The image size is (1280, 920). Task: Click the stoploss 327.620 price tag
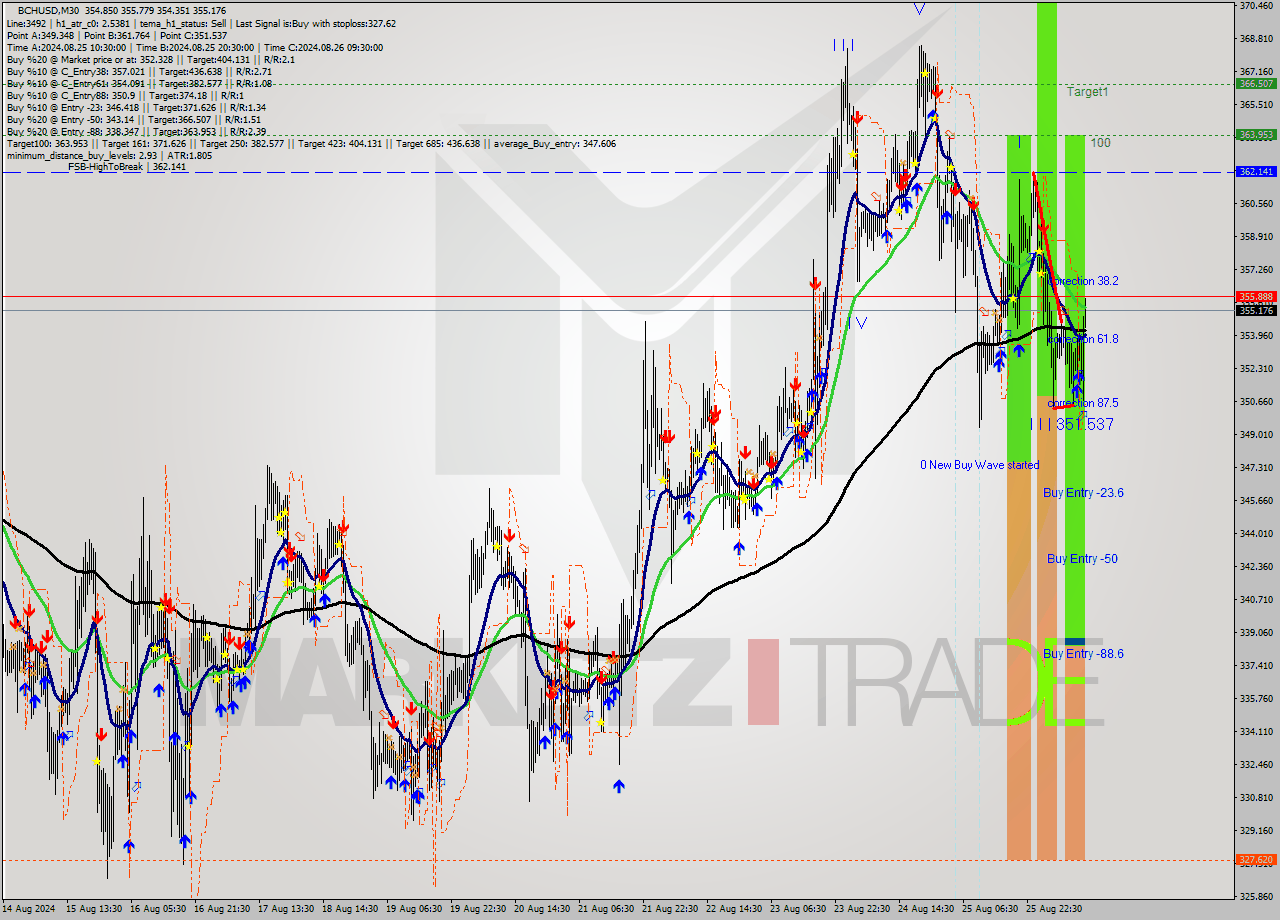[x=1256, y=860]
